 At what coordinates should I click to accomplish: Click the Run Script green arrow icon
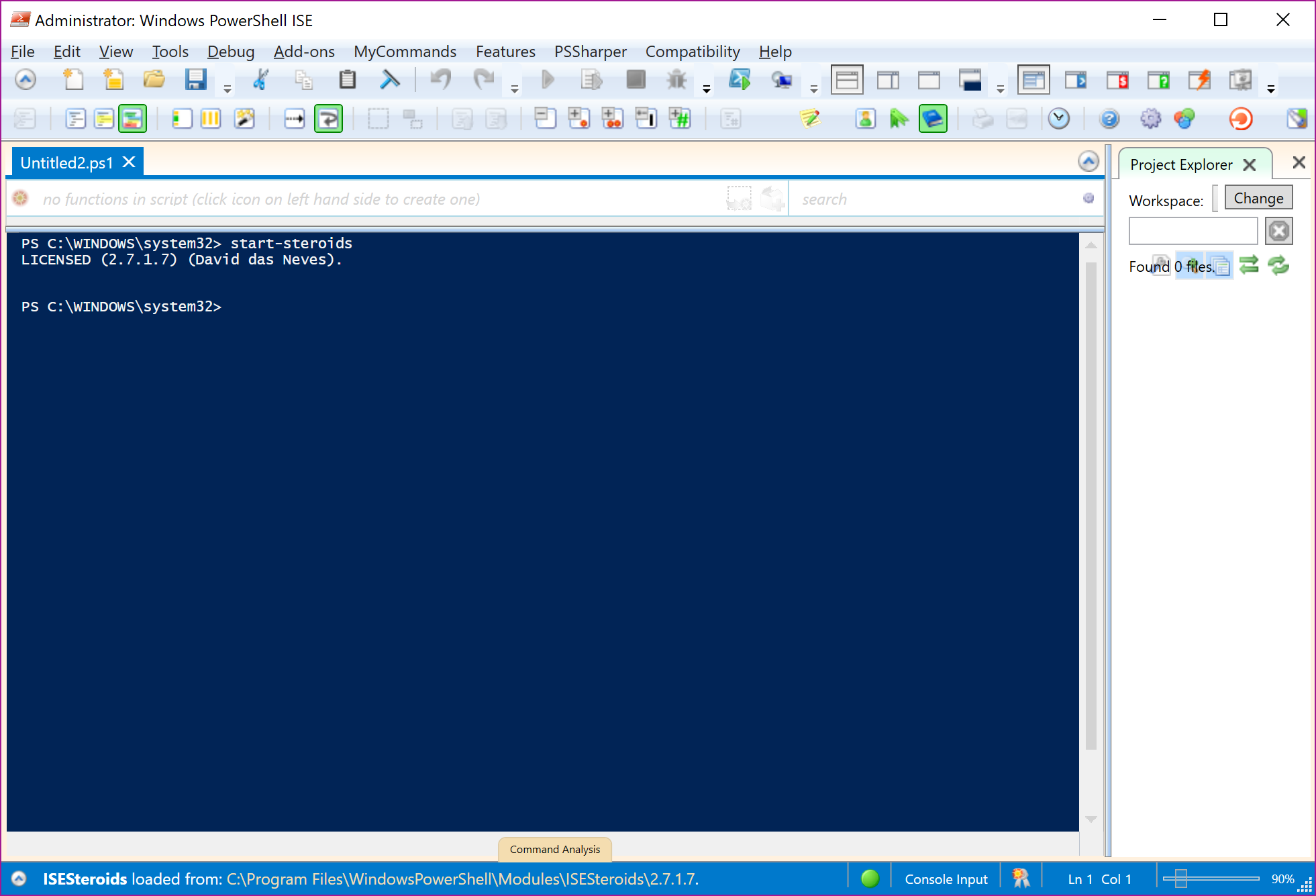[x=547, y=80]
